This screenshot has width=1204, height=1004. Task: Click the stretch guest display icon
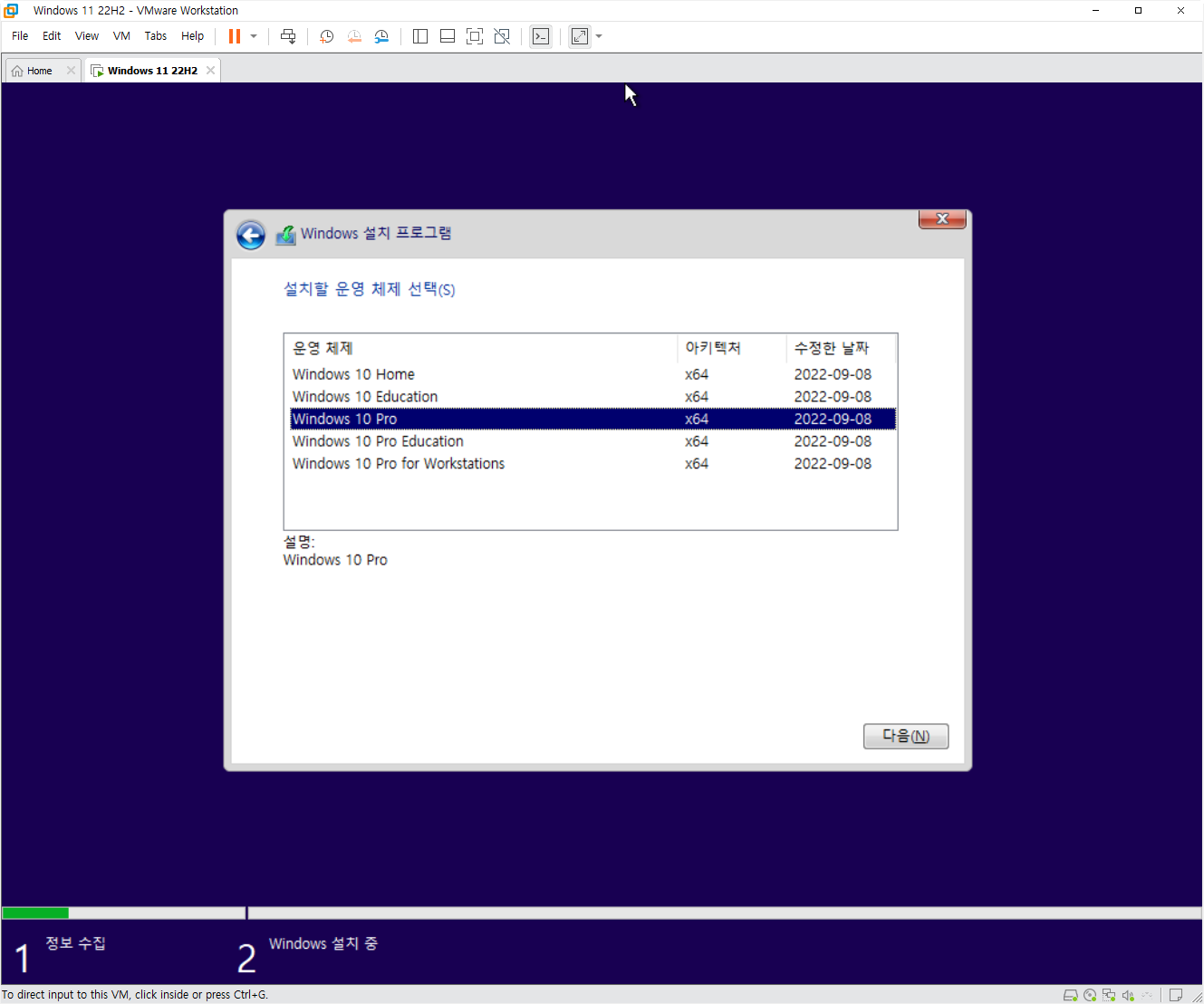pyautogui.click(x=580, y=36)
